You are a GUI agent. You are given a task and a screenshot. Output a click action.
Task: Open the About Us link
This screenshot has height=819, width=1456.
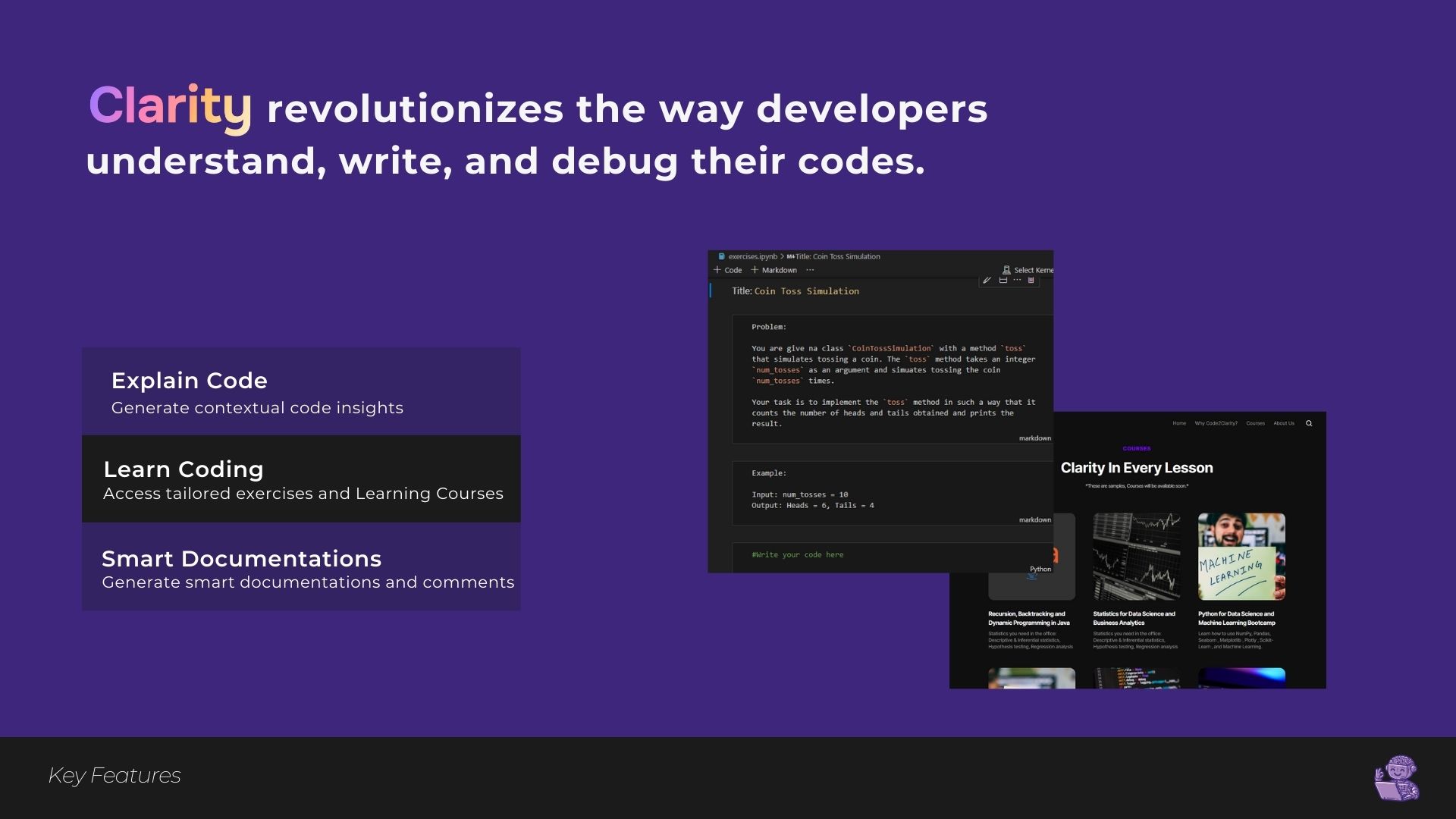(x=1285, y=423)
